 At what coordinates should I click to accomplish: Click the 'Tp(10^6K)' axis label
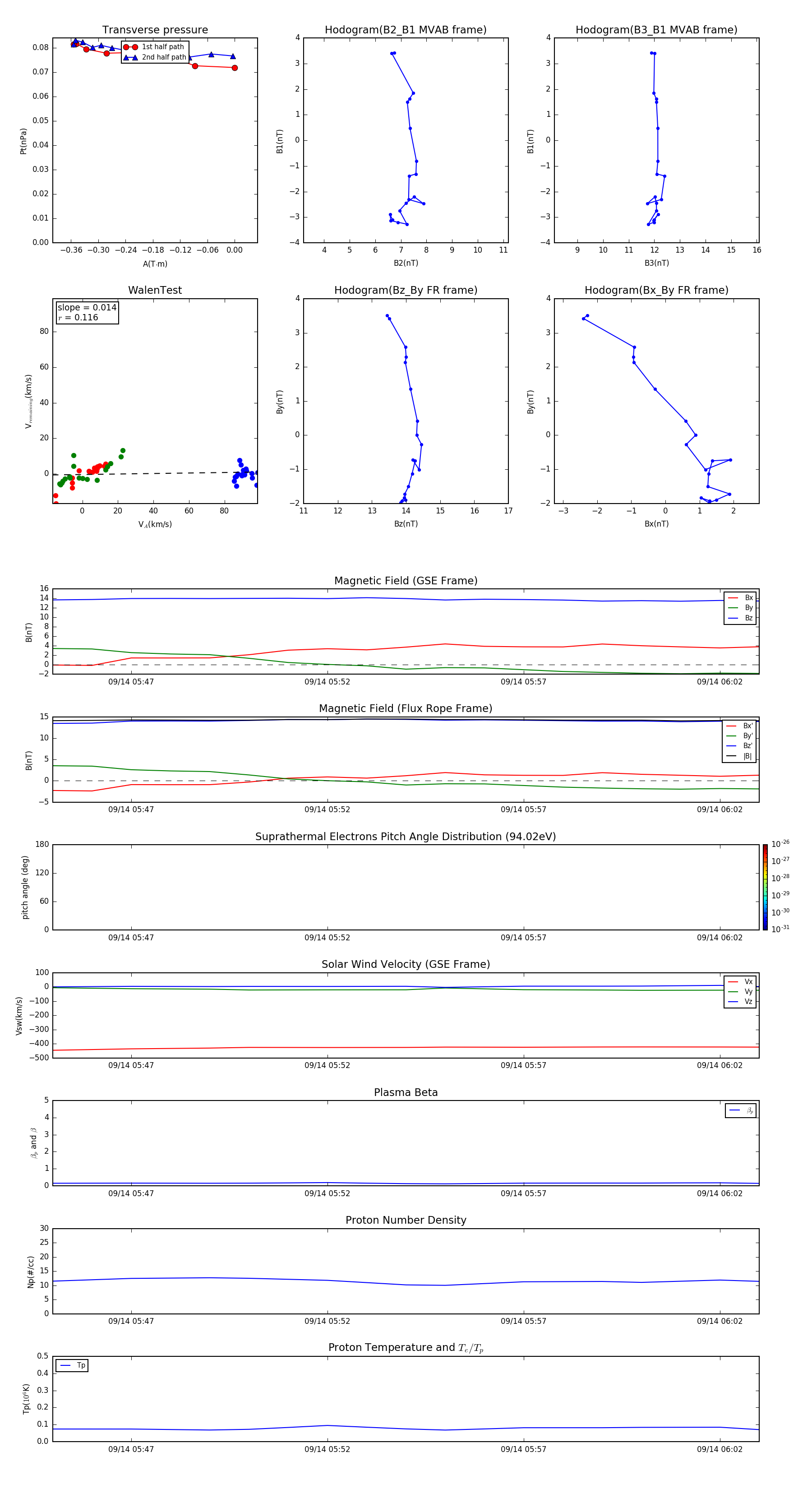[x=26, y=1399]
